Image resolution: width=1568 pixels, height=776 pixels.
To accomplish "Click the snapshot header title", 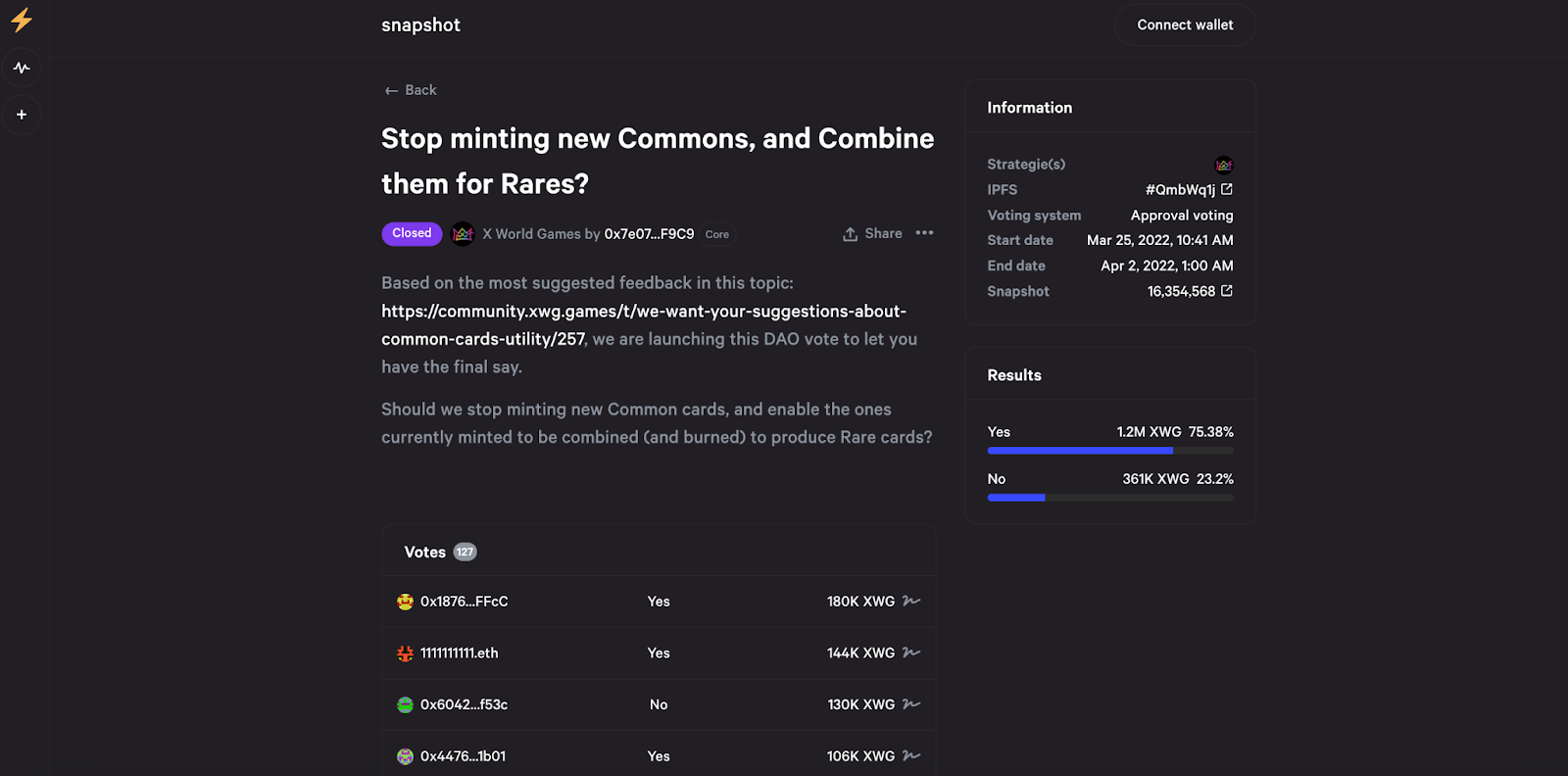I will coord(420,24).
